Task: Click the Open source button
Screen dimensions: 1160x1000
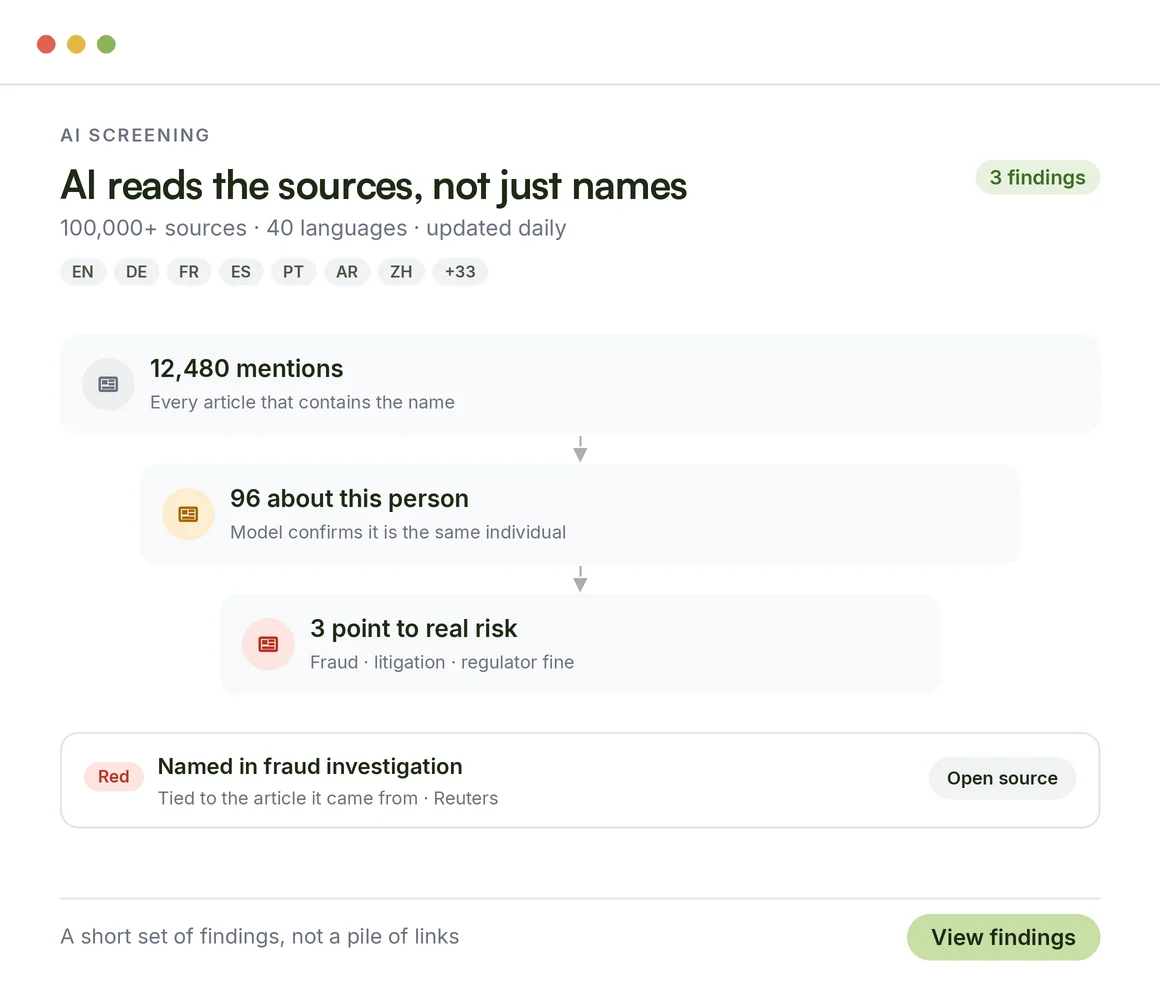Action: click(x=1002, y=778)
